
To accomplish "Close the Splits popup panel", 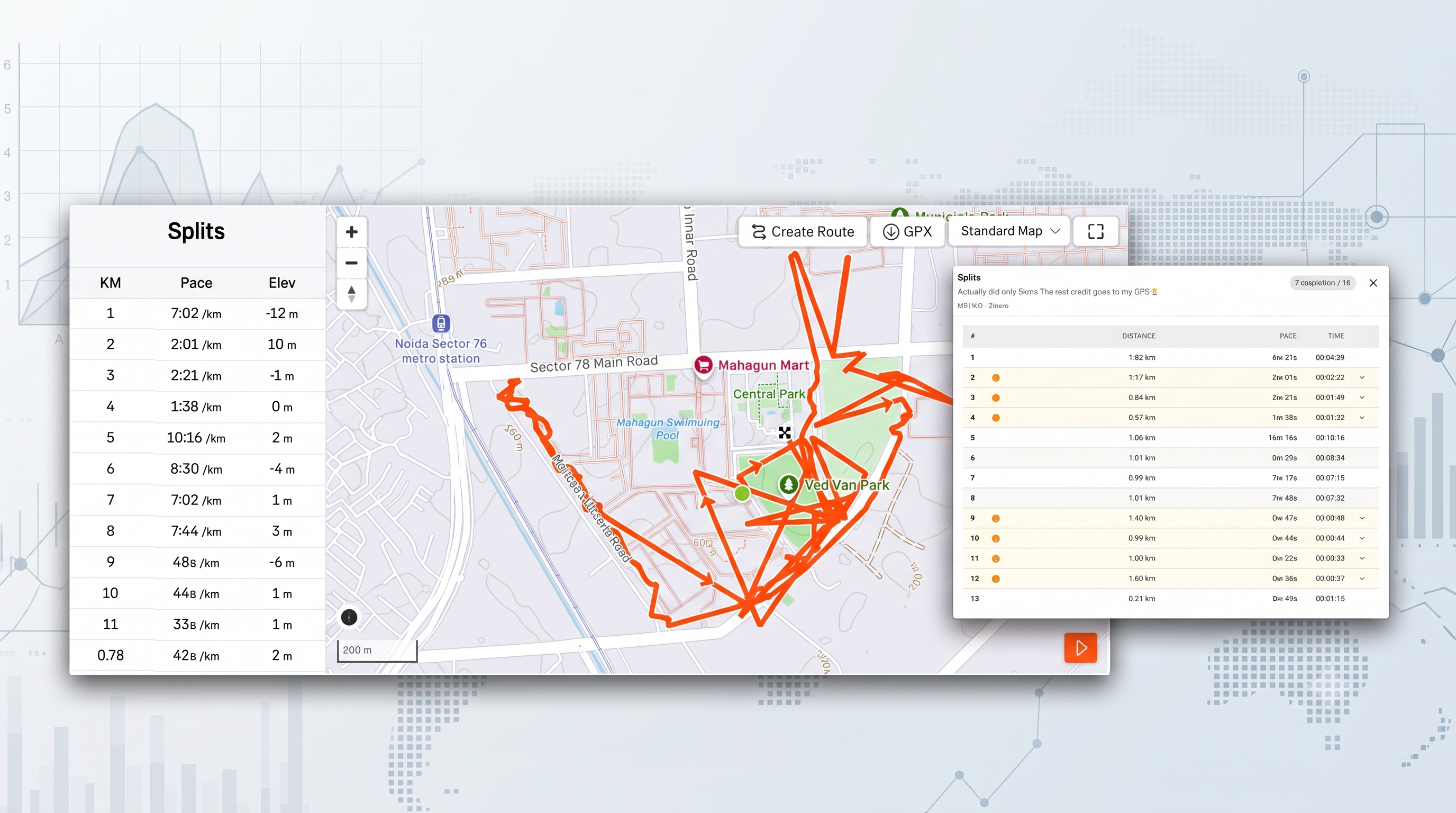I will tap(1373, 283).
